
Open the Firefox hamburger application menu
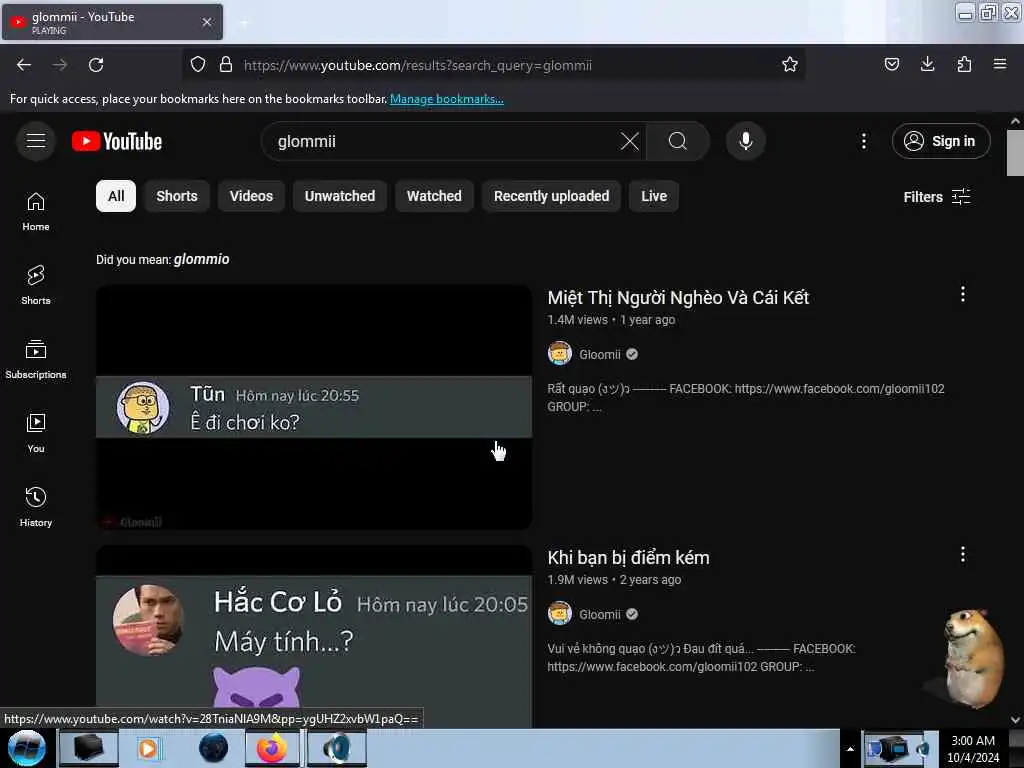(x=1000, y=64)
